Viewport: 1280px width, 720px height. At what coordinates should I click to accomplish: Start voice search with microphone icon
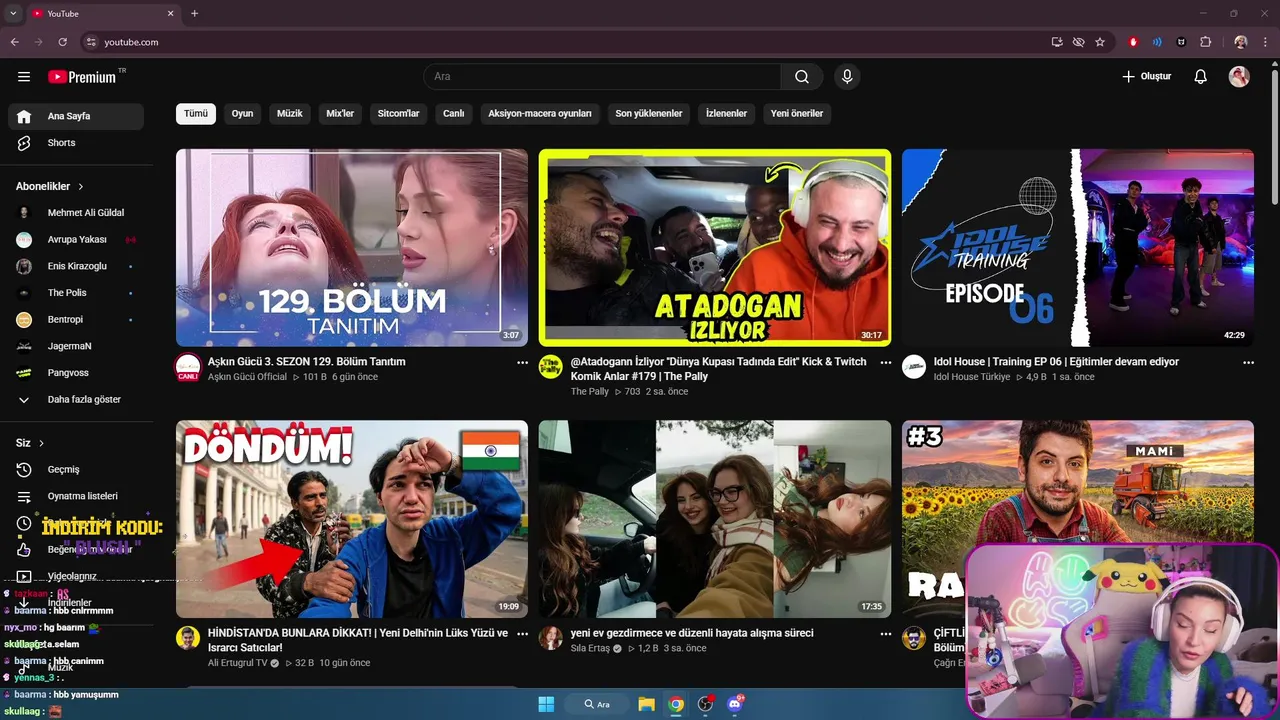pos(847,77)
